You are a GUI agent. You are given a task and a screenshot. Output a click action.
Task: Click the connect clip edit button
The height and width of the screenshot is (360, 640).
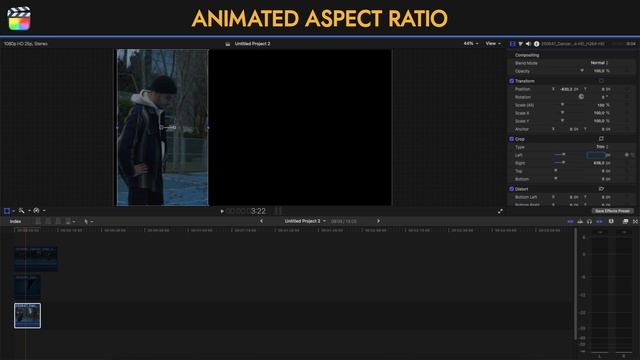(38, 221)
